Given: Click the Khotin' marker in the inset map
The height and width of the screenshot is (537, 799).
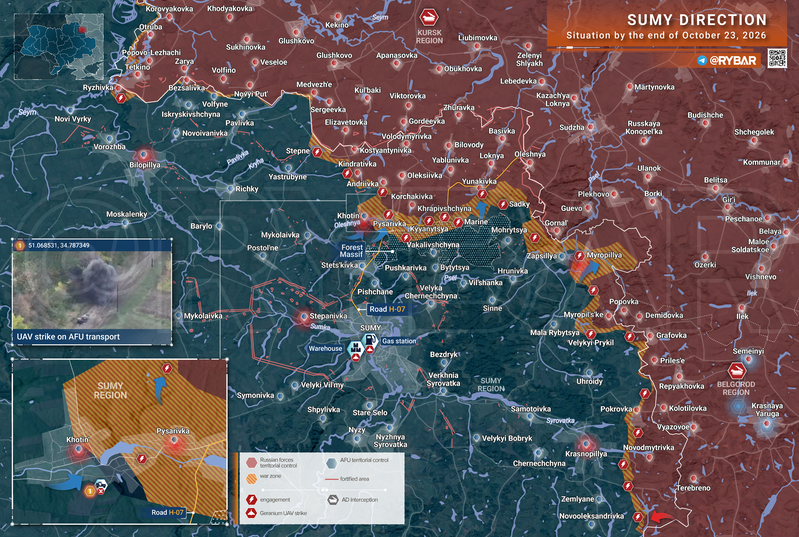Looking at the screenshot, I should (x=78, y=450).
